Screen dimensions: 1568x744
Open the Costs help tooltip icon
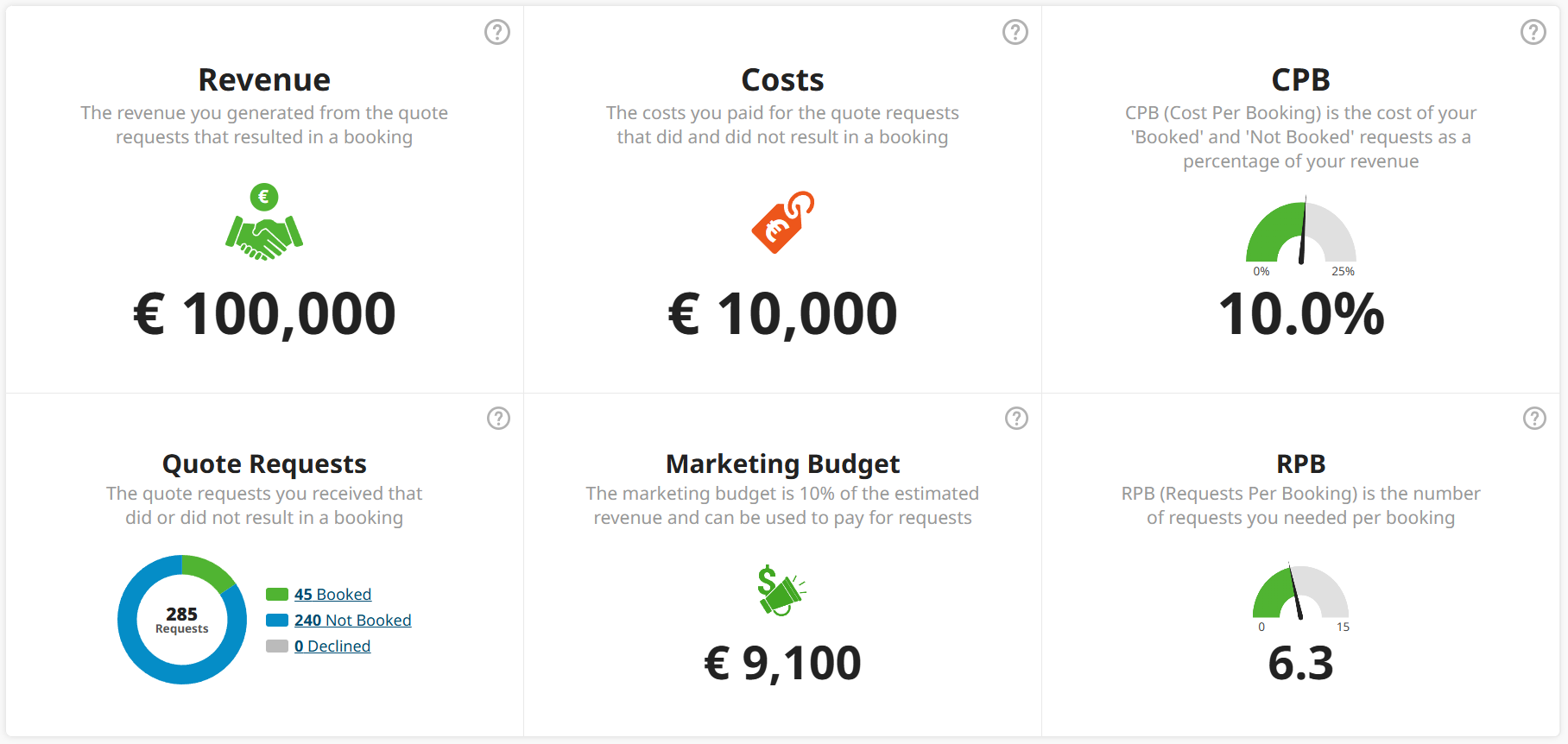pyautogui.click(x=1016, y=32)
